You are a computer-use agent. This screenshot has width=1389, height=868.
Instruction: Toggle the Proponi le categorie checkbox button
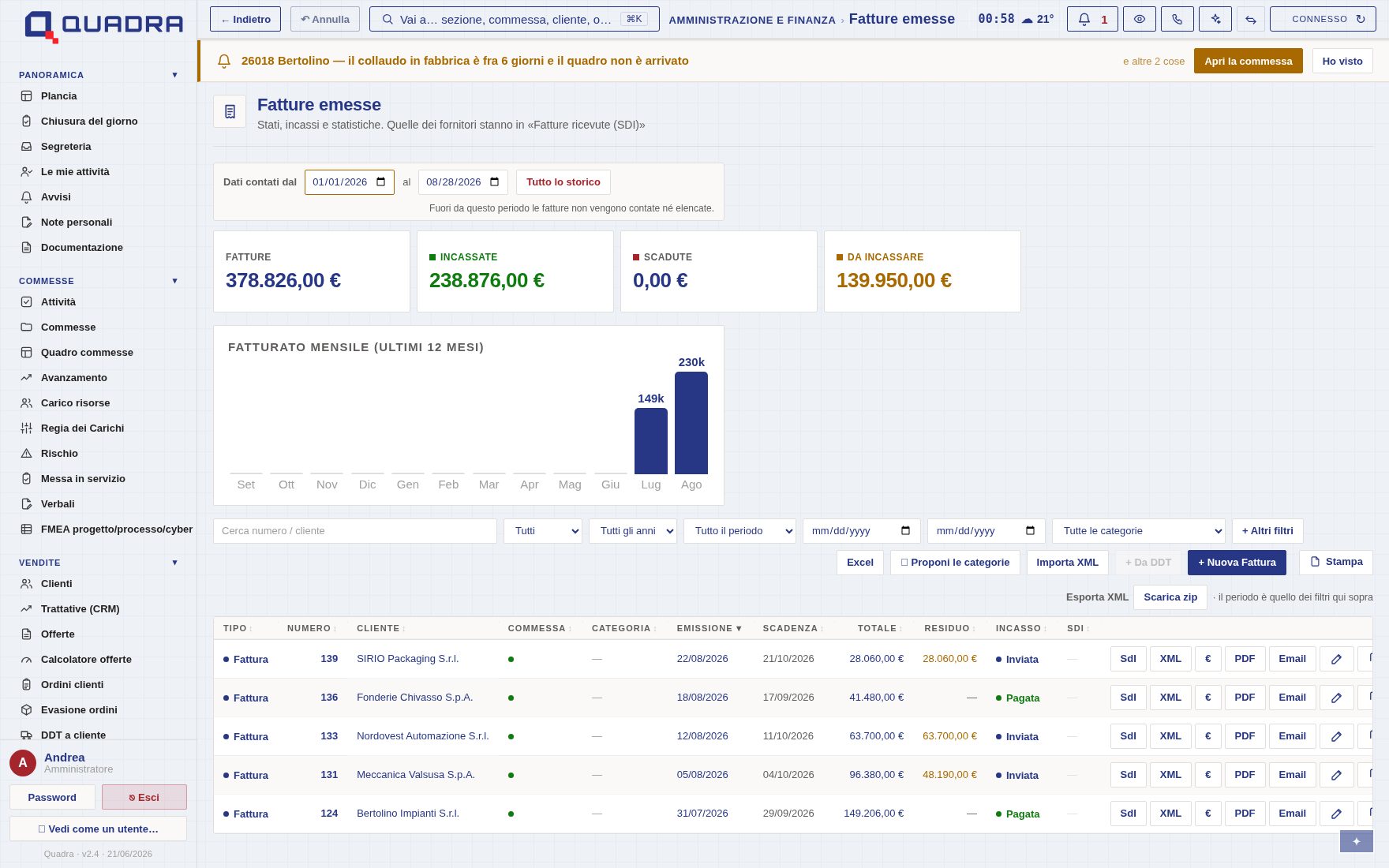pos(955,563)
